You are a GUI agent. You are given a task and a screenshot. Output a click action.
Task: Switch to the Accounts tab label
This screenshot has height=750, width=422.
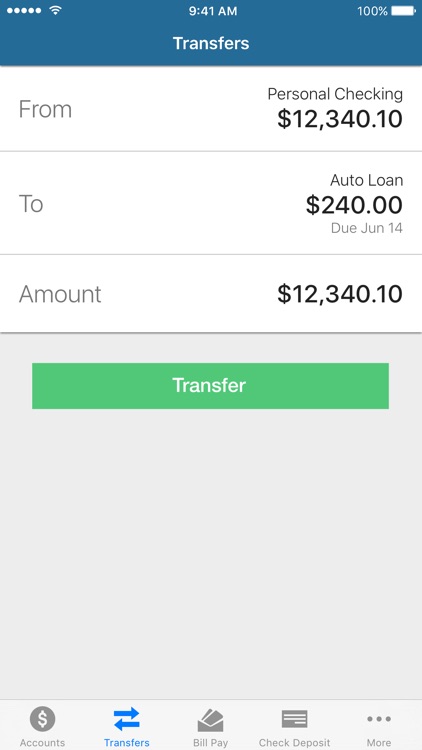click(42, 743)
